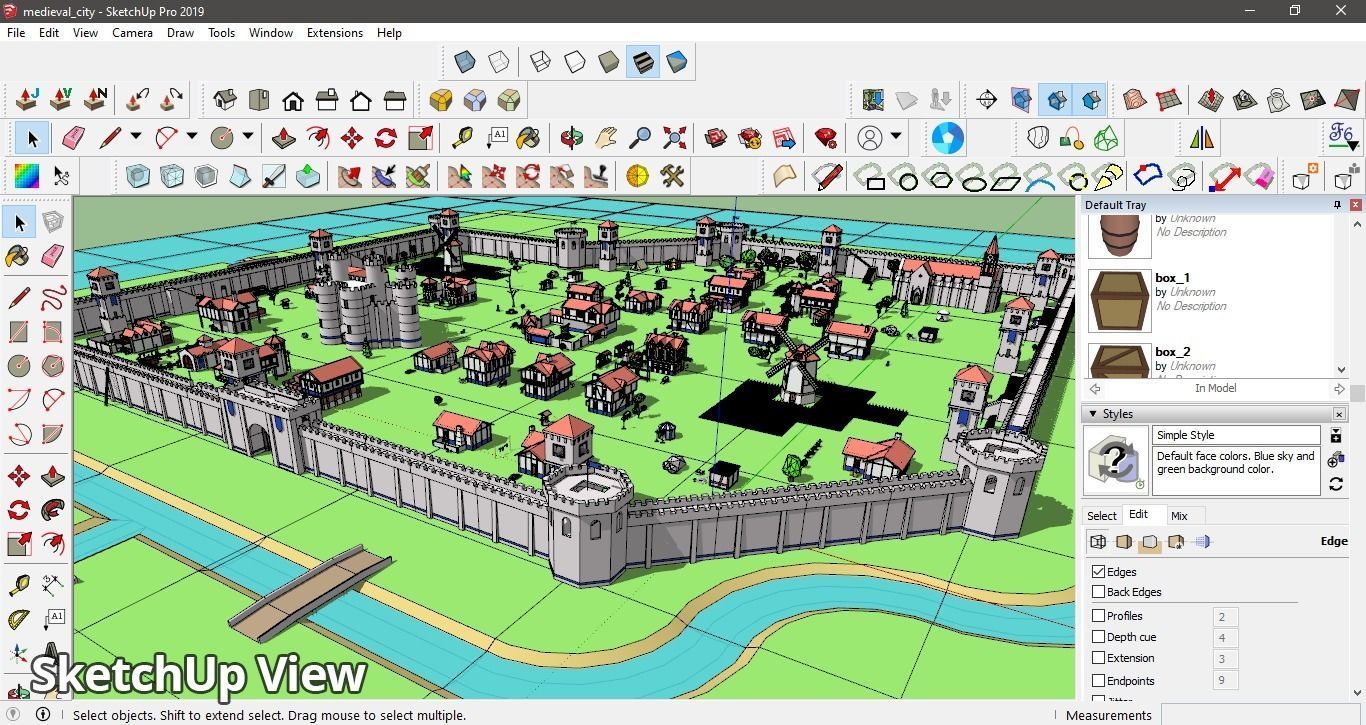The image size is (1366, 725).
Task: Switch to Iso view house icon
Action: (x=225, y=100)
